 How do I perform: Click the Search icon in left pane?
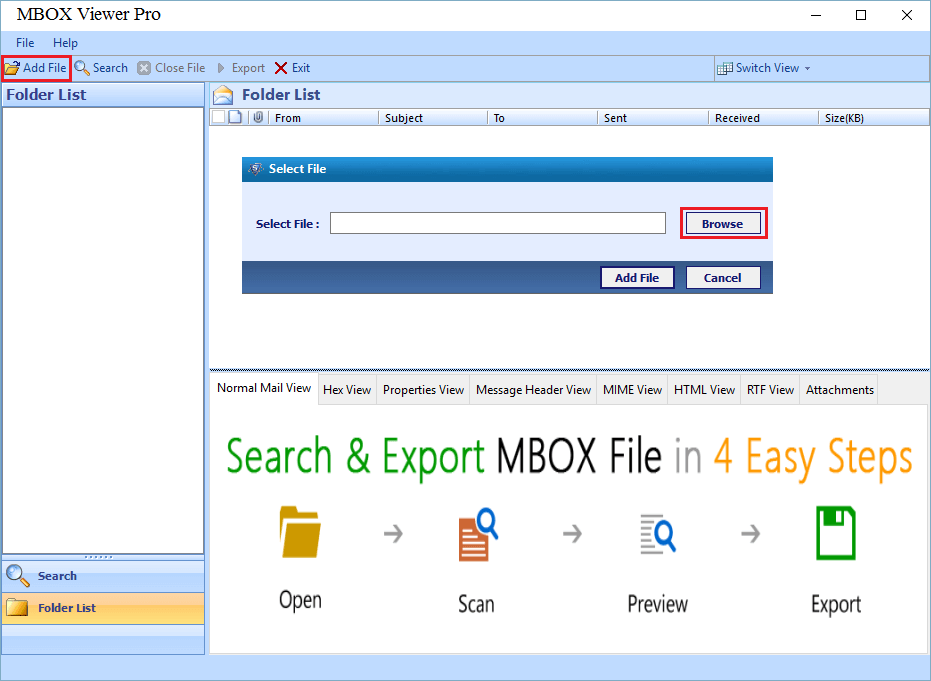18,576
